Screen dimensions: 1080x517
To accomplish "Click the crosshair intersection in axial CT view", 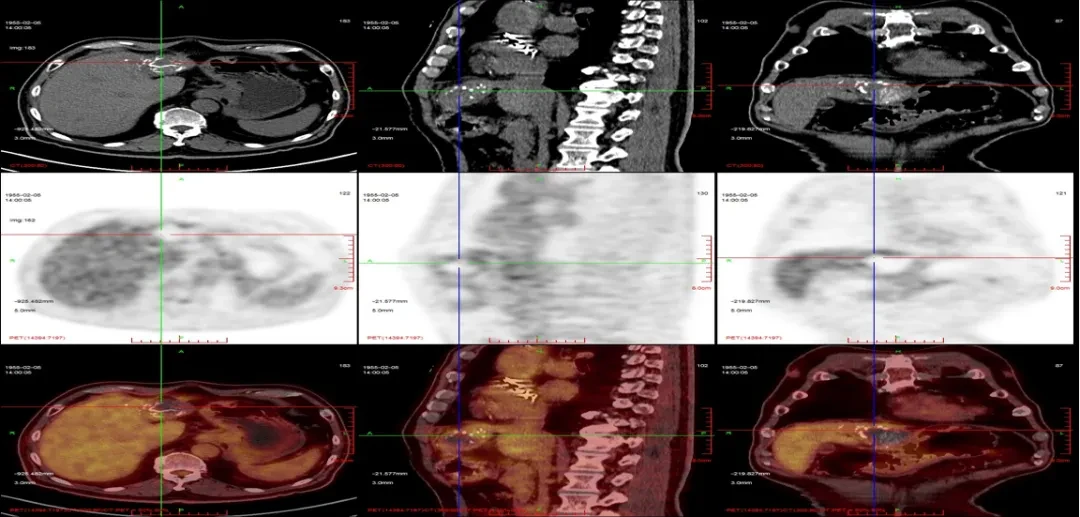I will (161, 63).
